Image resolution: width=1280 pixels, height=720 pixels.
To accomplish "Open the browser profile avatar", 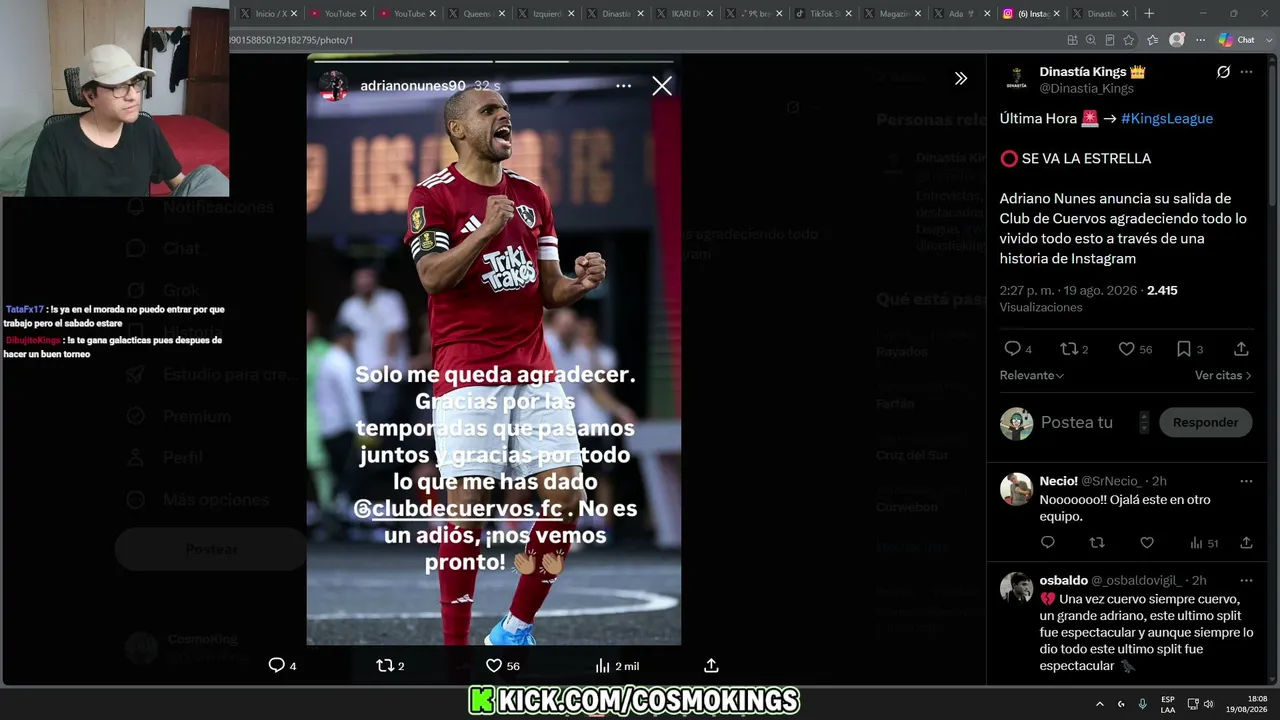I will [x=1177, y=40].
